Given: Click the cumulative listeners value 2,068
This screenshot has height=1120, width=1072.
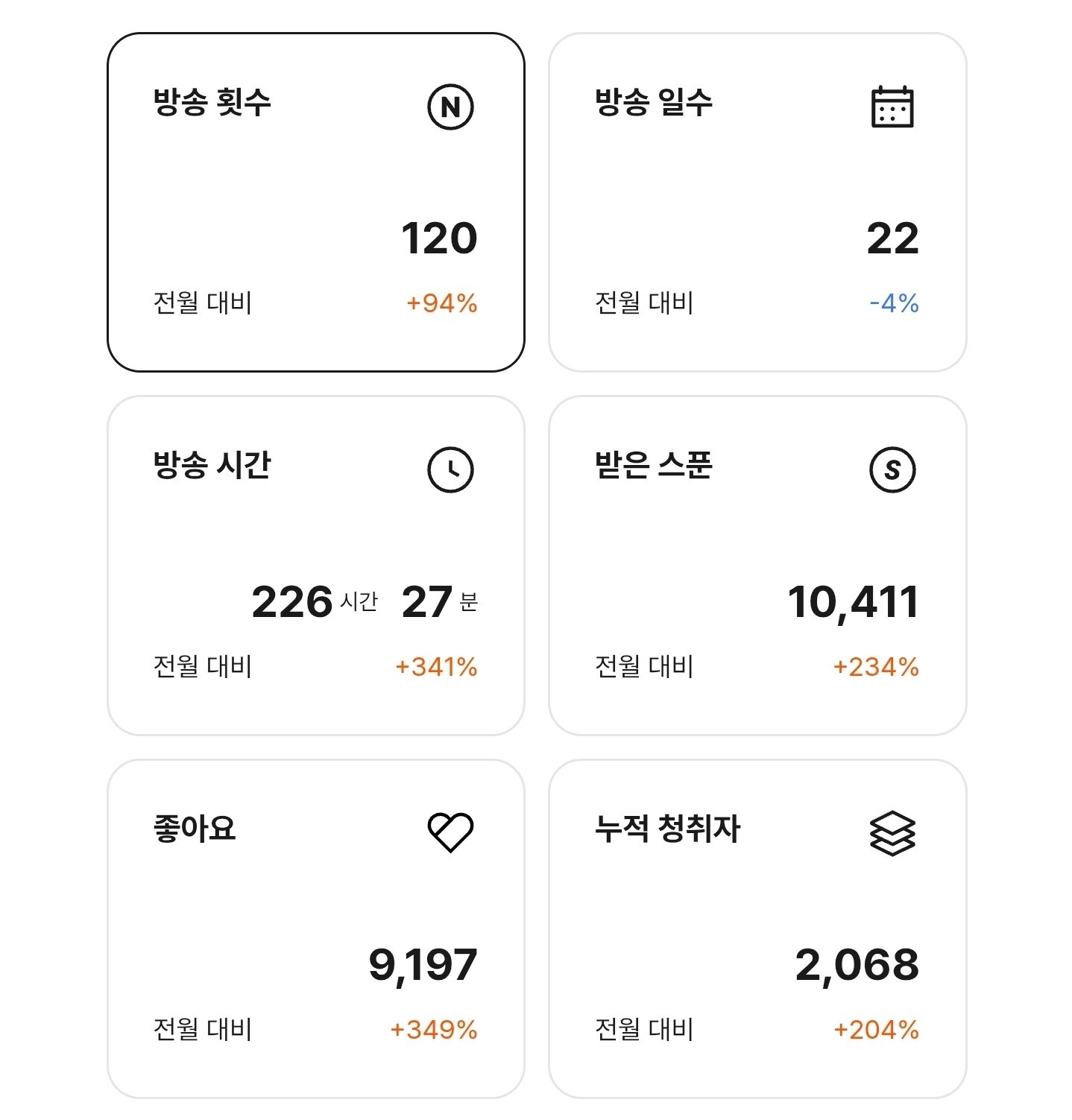Looking at the screenshot, I should point(857,965).
